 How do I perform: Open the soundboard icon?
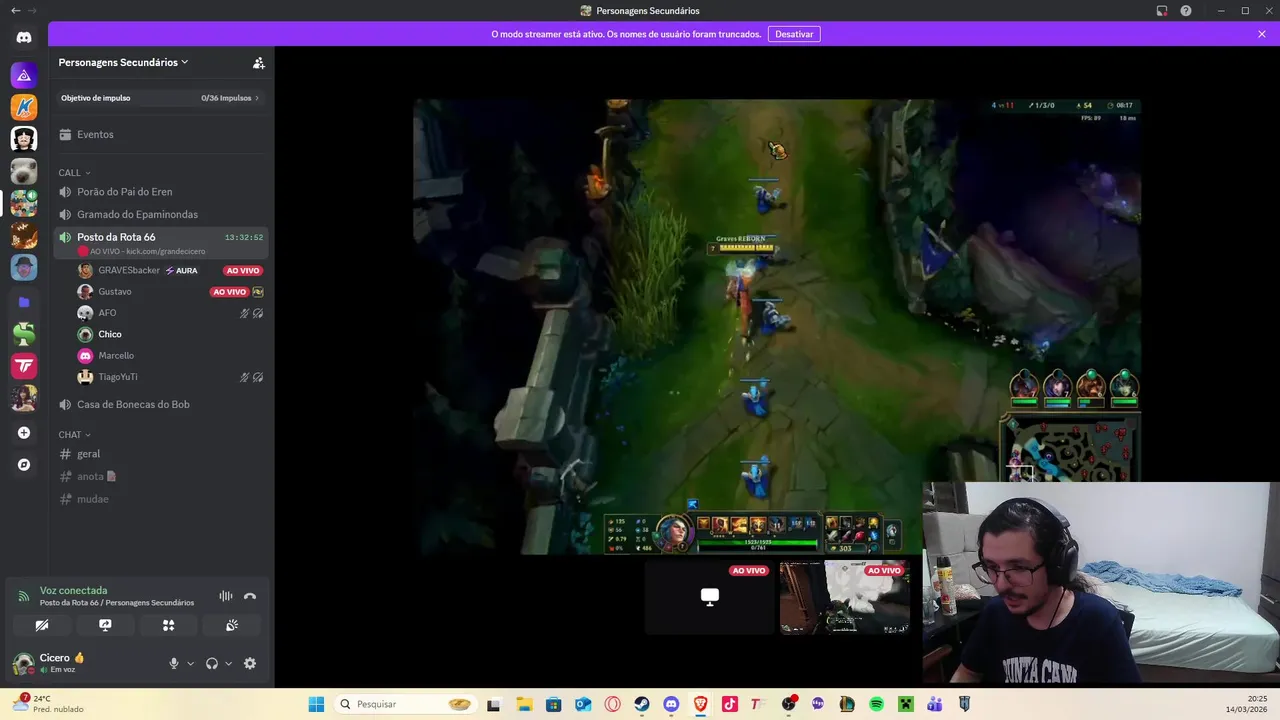coord(232,625)
